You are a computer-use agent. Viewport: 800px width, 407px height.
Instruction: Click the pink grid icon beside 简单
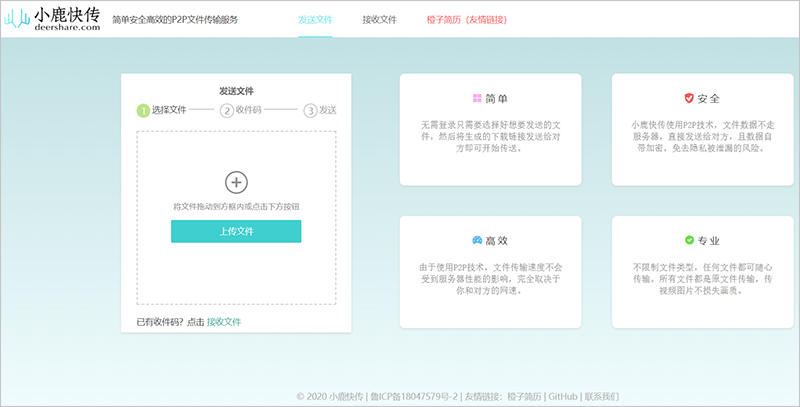pos(477,98)
